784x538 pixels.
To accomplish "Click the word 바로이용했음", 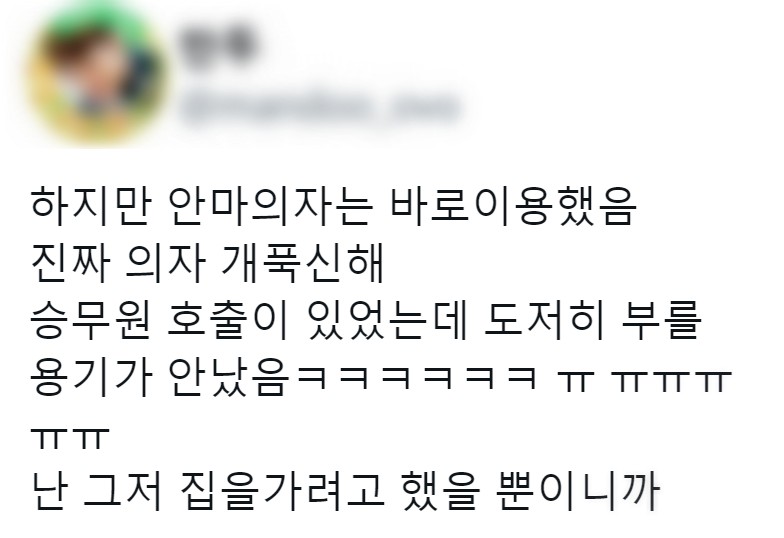I will tap(514, 208).
